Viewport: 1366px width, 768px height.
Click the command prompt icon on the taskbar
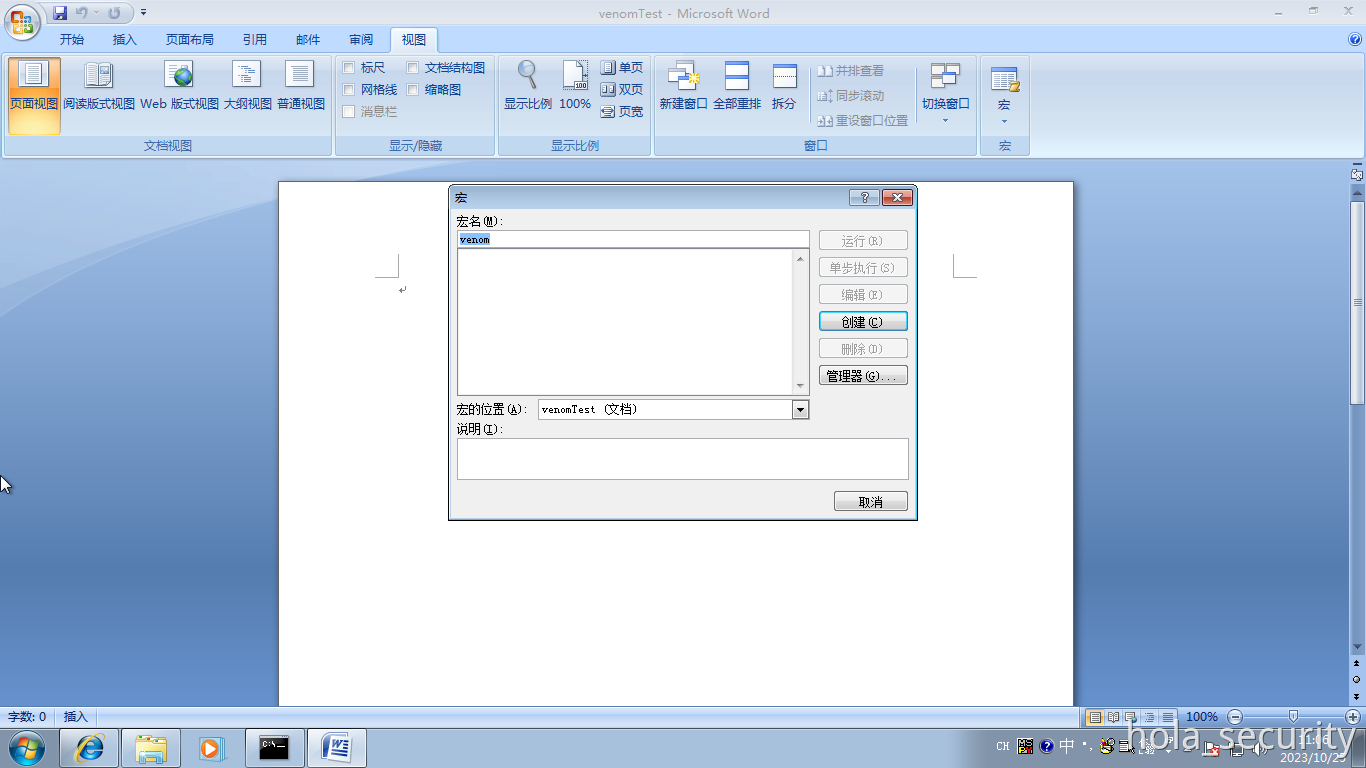(x=273, y=747)
